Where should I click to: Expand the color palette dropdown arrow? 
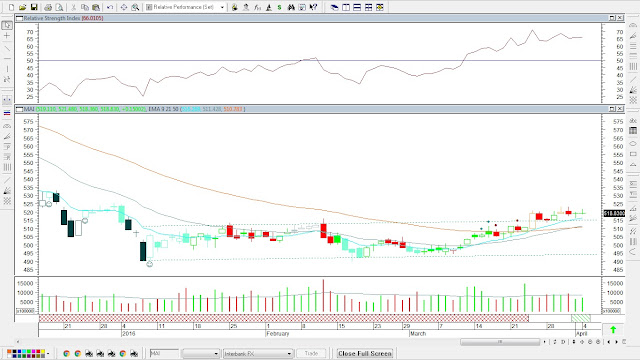tap(48, 353)
